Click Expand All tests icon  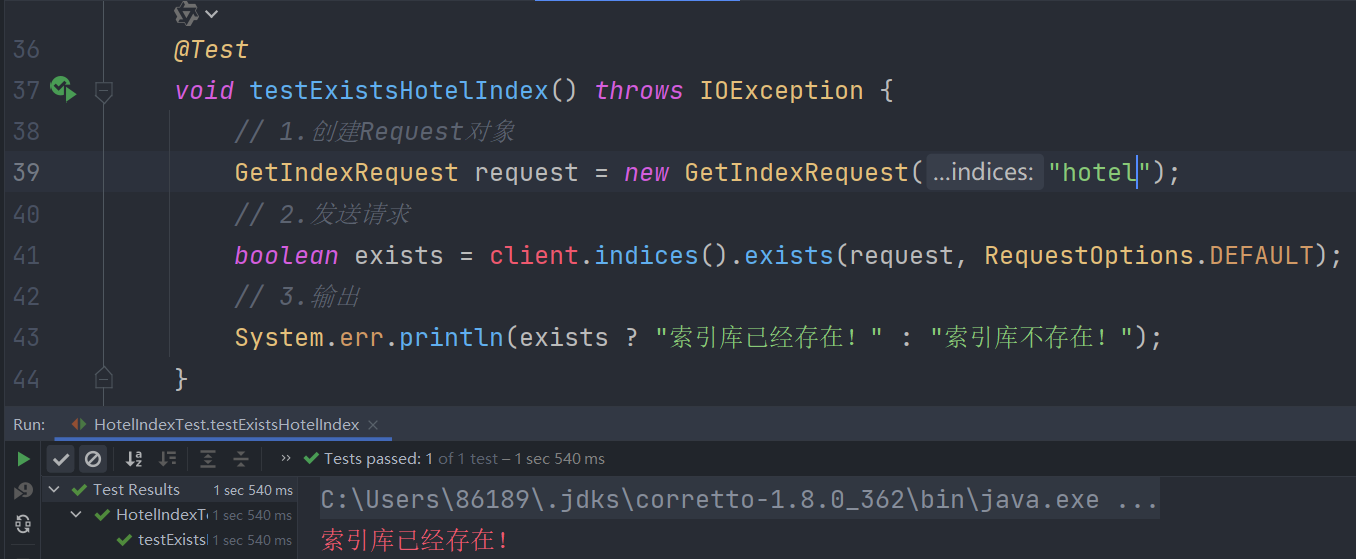pos(208,459)
